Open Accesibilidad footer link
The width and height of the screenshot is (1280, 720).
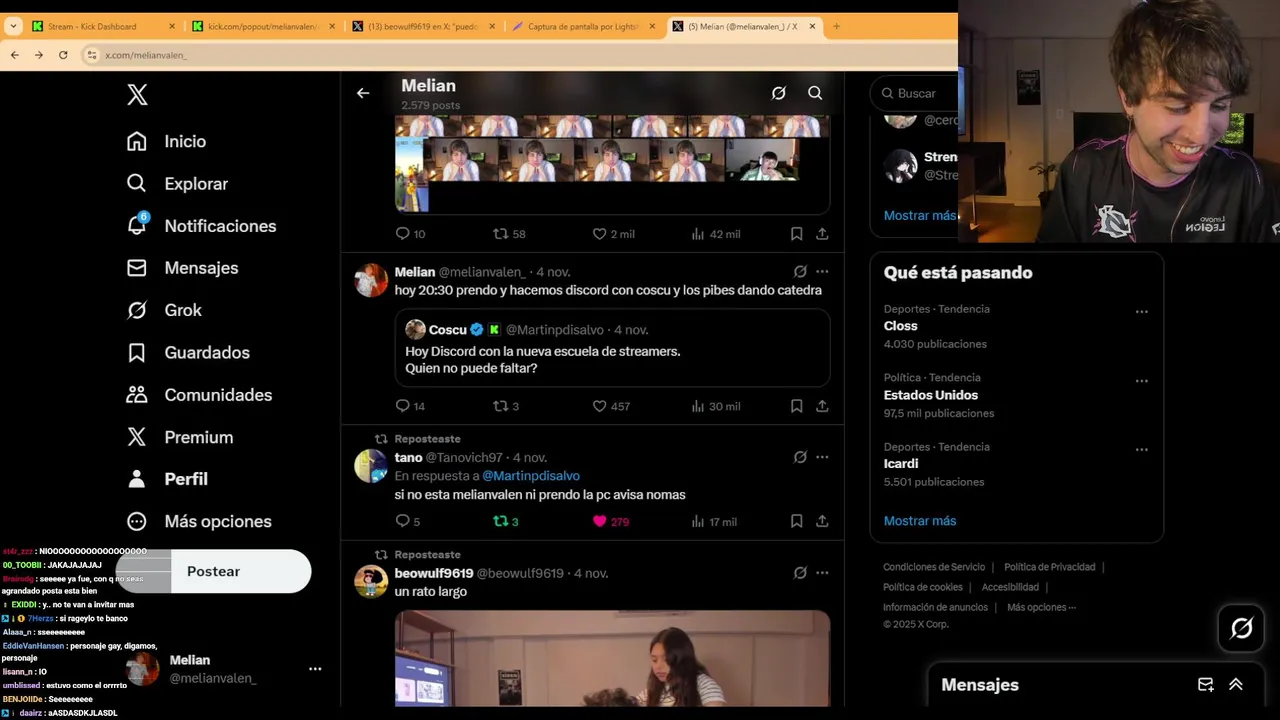[x=1010, y=587]
